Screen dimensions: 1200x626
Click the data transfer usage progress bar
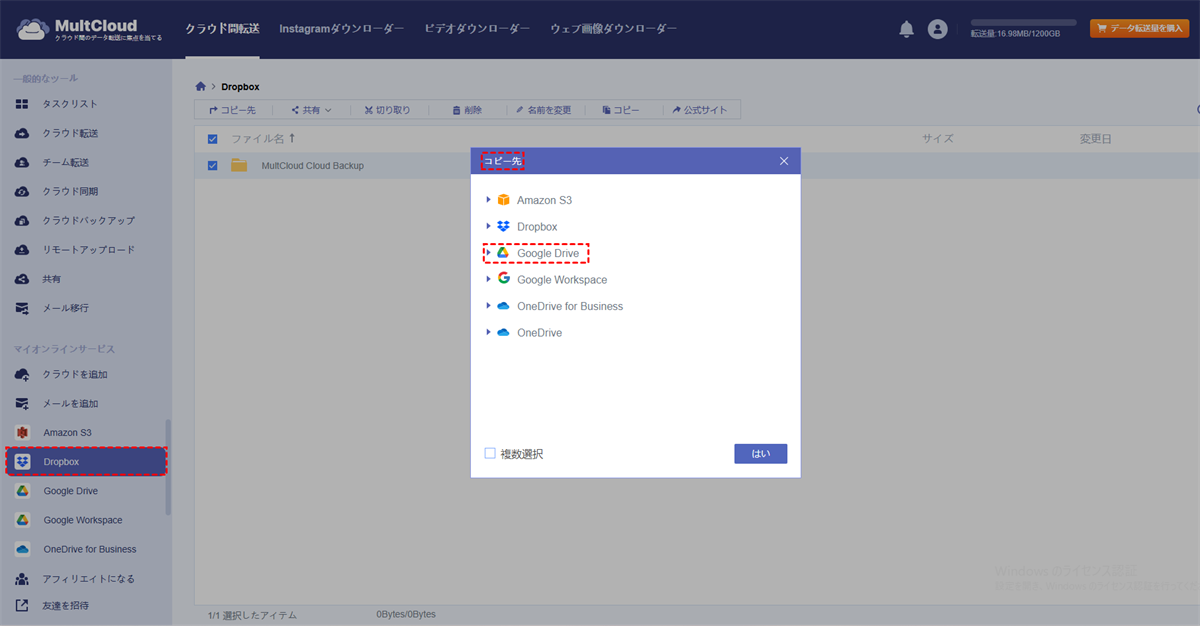[1024, 22]
